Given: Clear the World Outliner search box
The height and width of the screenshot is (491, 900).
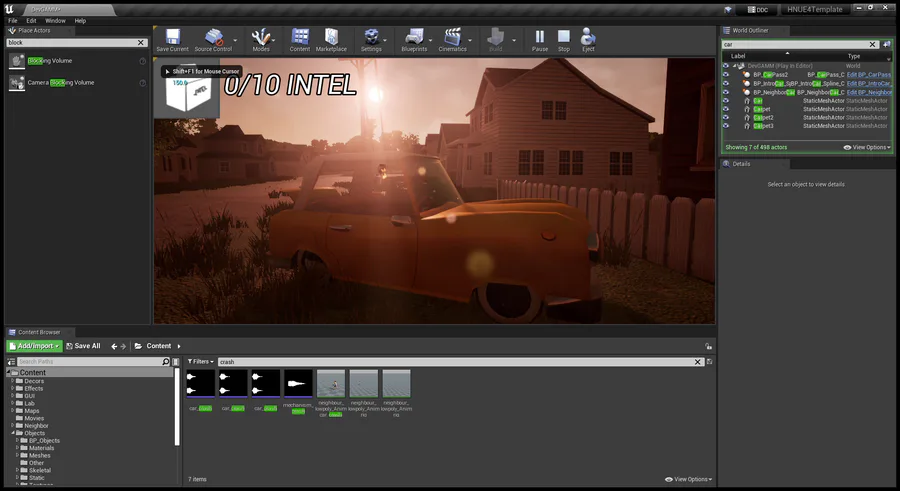Looking at the screenshot, I should click(872, 44).
